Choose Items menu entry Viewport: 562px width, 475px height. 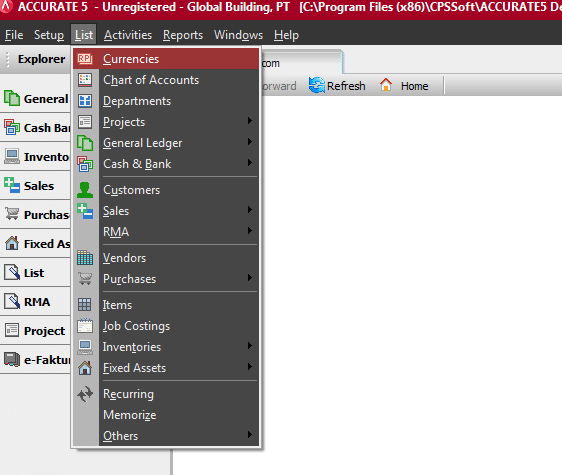pyautogui.click(x=166, y=305)
